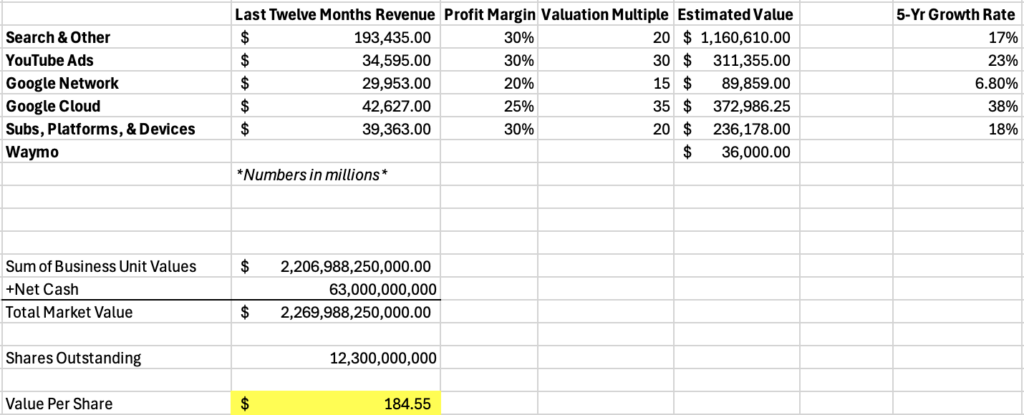Select the Subs, Platforms, & Devices label
1024x415 pixels.
click(100, 129)
